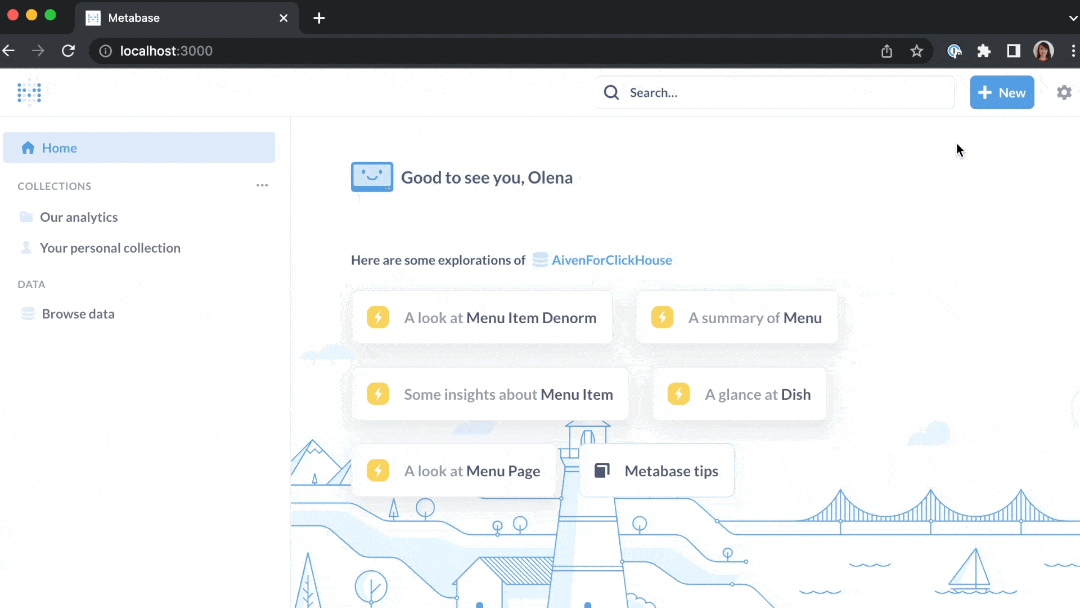
Task: Open the settings gear menu
Action: coord(1064,92)
